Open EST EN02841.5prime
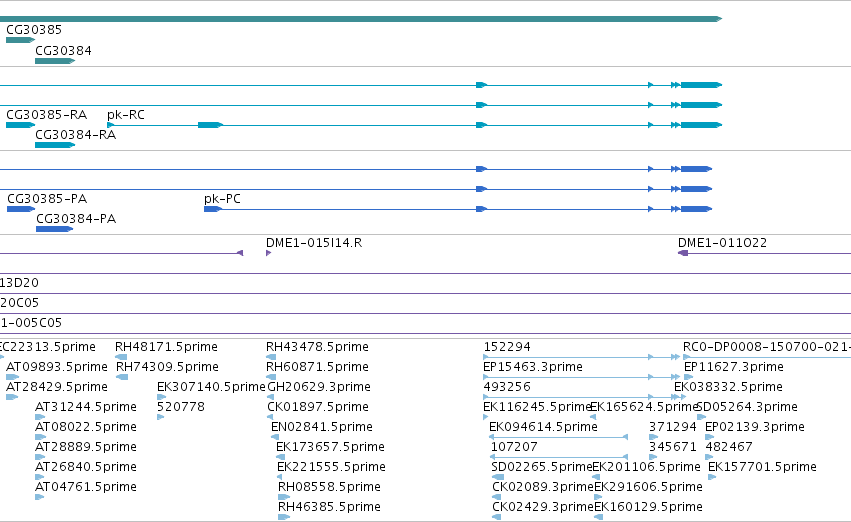 coord(322,427)
